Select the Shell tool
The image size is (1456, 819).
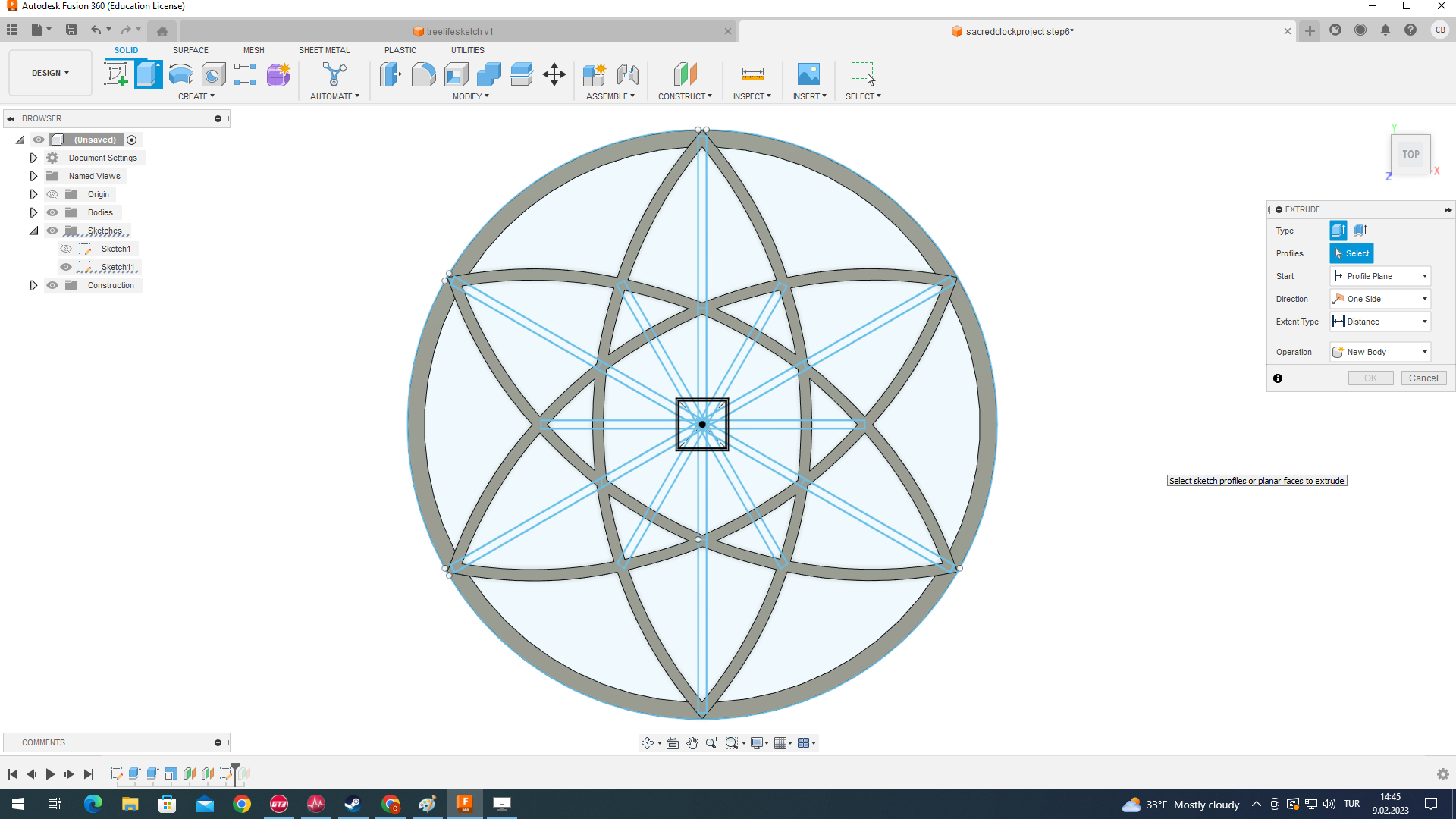(x=457, y=74)
